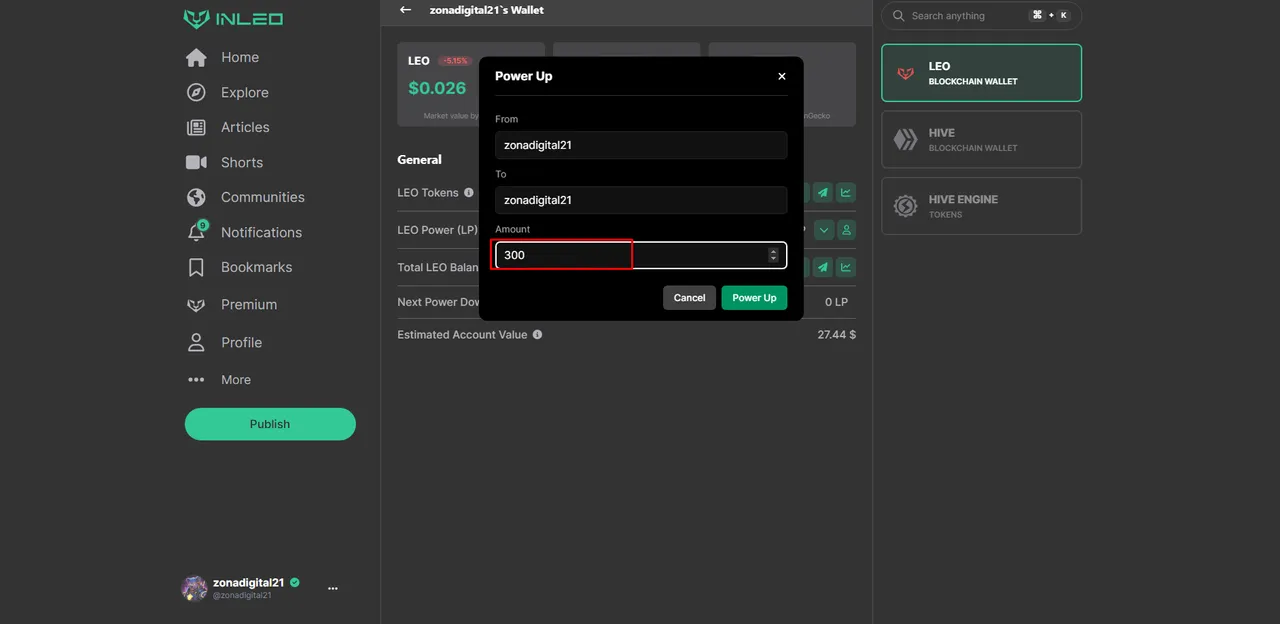This screenshot has width=1280, height=624.
Task: Click the HIVE wallet logo icon
Action: click(x=906, y=139)
